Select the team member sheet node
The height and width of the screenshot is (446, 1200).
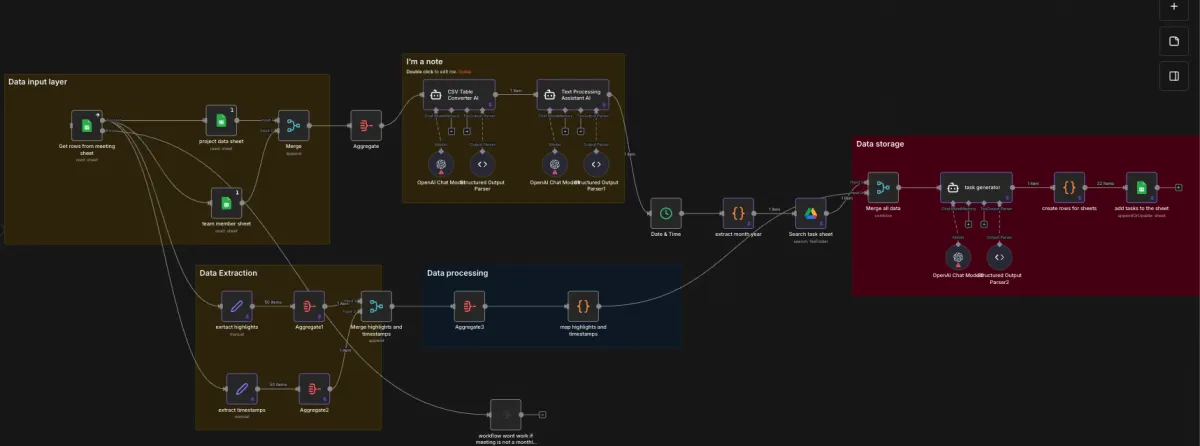click(x=225, y=202)
